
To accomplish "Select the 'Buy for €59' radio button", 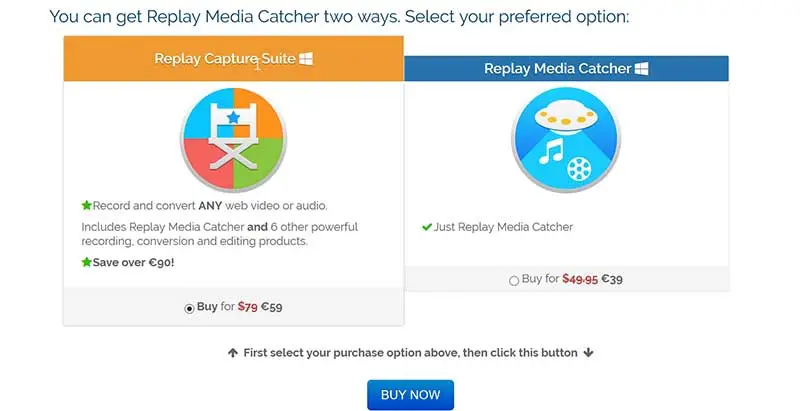I will [x=190, y=308].
